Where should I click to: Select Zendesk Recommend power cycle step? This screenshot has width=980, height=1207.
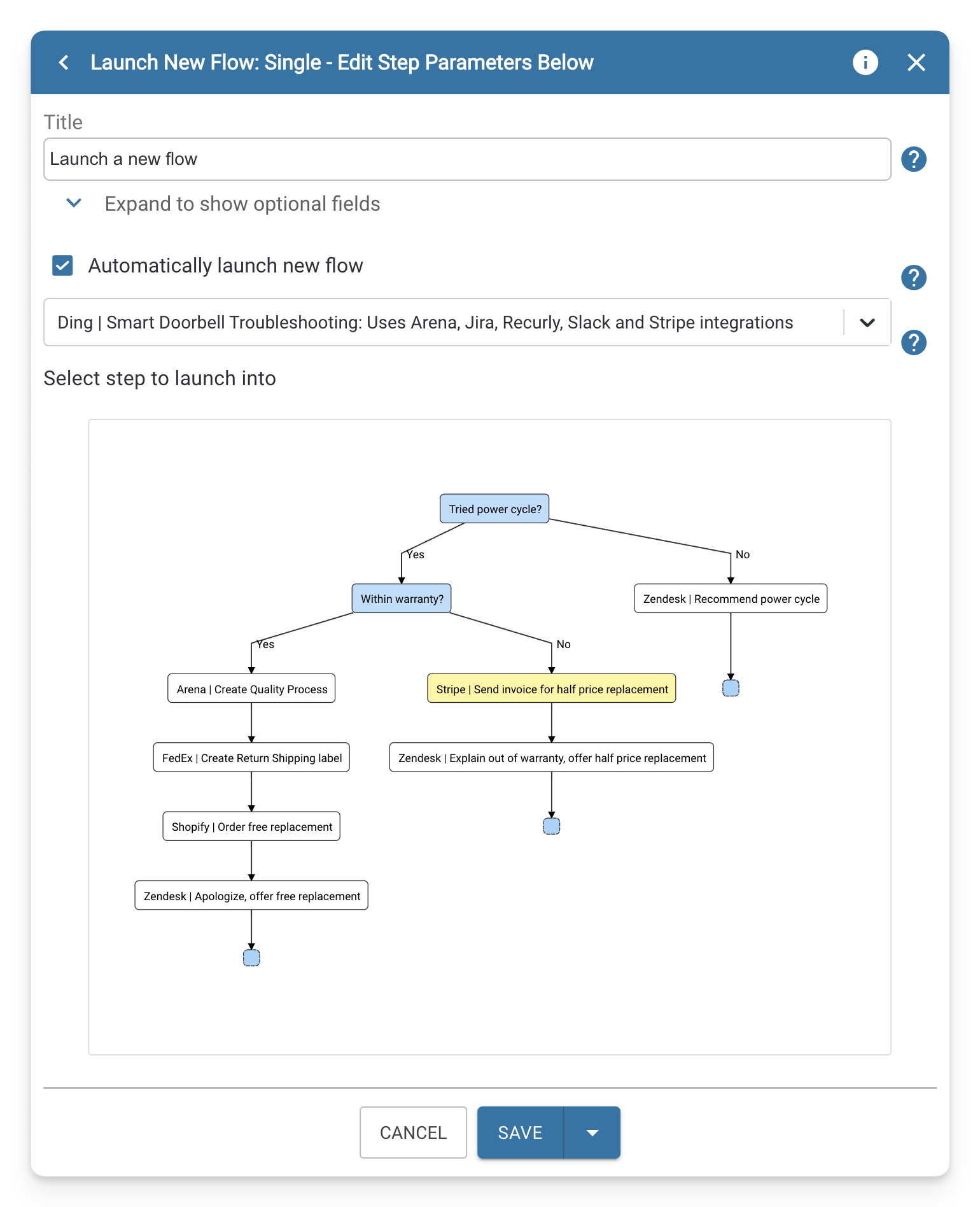pos(731,598)
